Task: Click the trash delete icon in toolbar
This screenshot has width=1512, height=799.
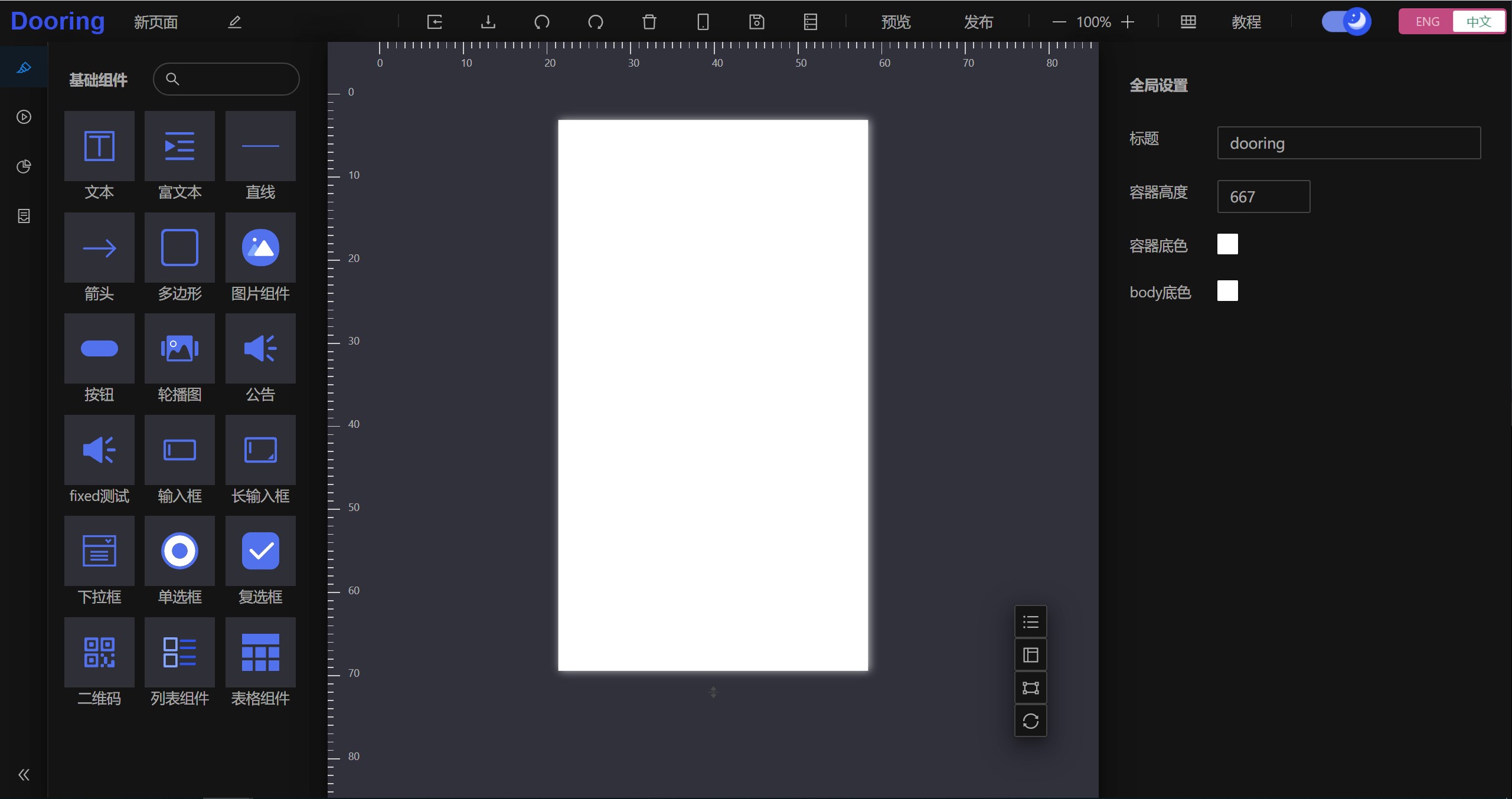Action: tap(649, 22)
